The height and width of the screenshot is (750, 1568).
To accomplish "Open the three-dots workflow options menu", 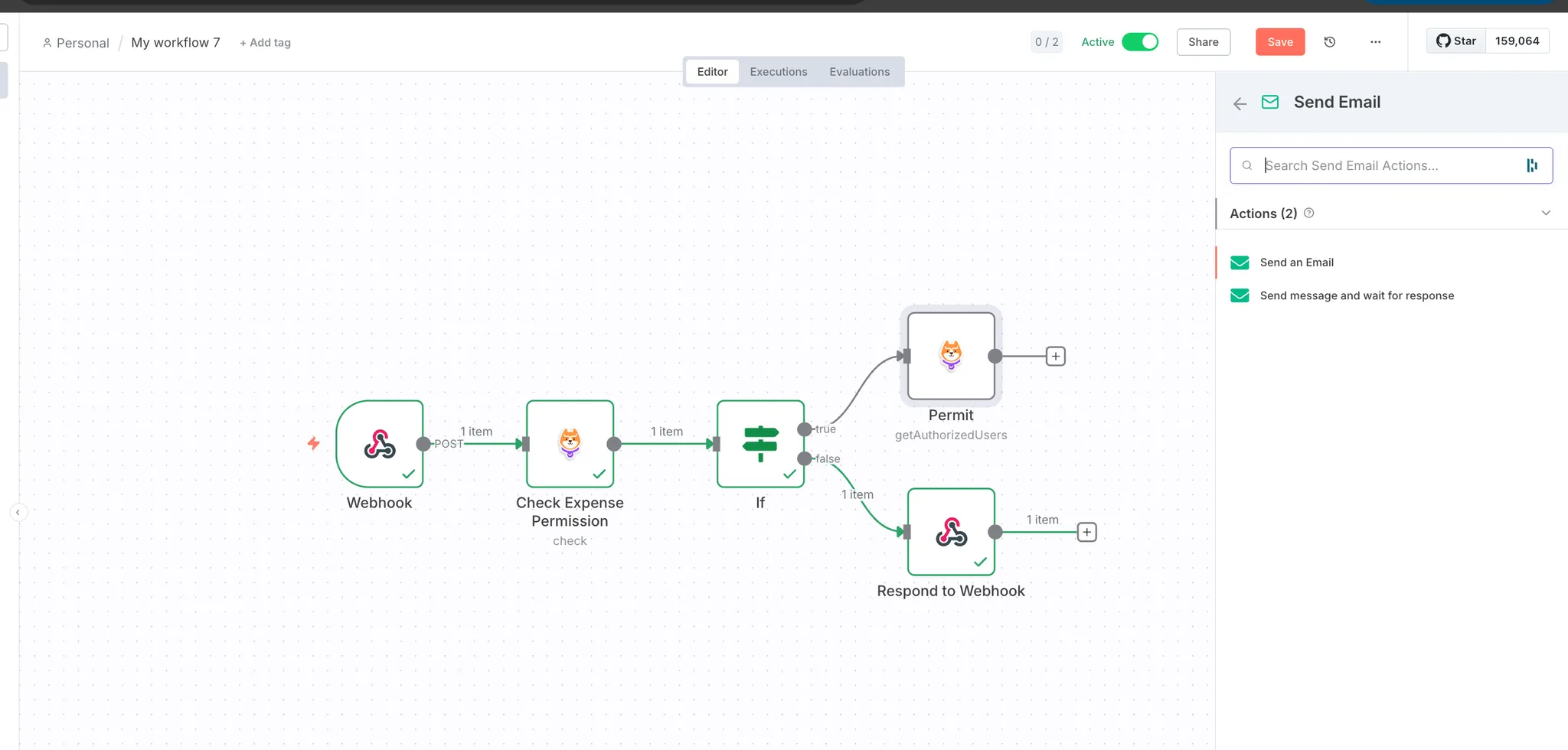I will click(x=1375, y=42).
